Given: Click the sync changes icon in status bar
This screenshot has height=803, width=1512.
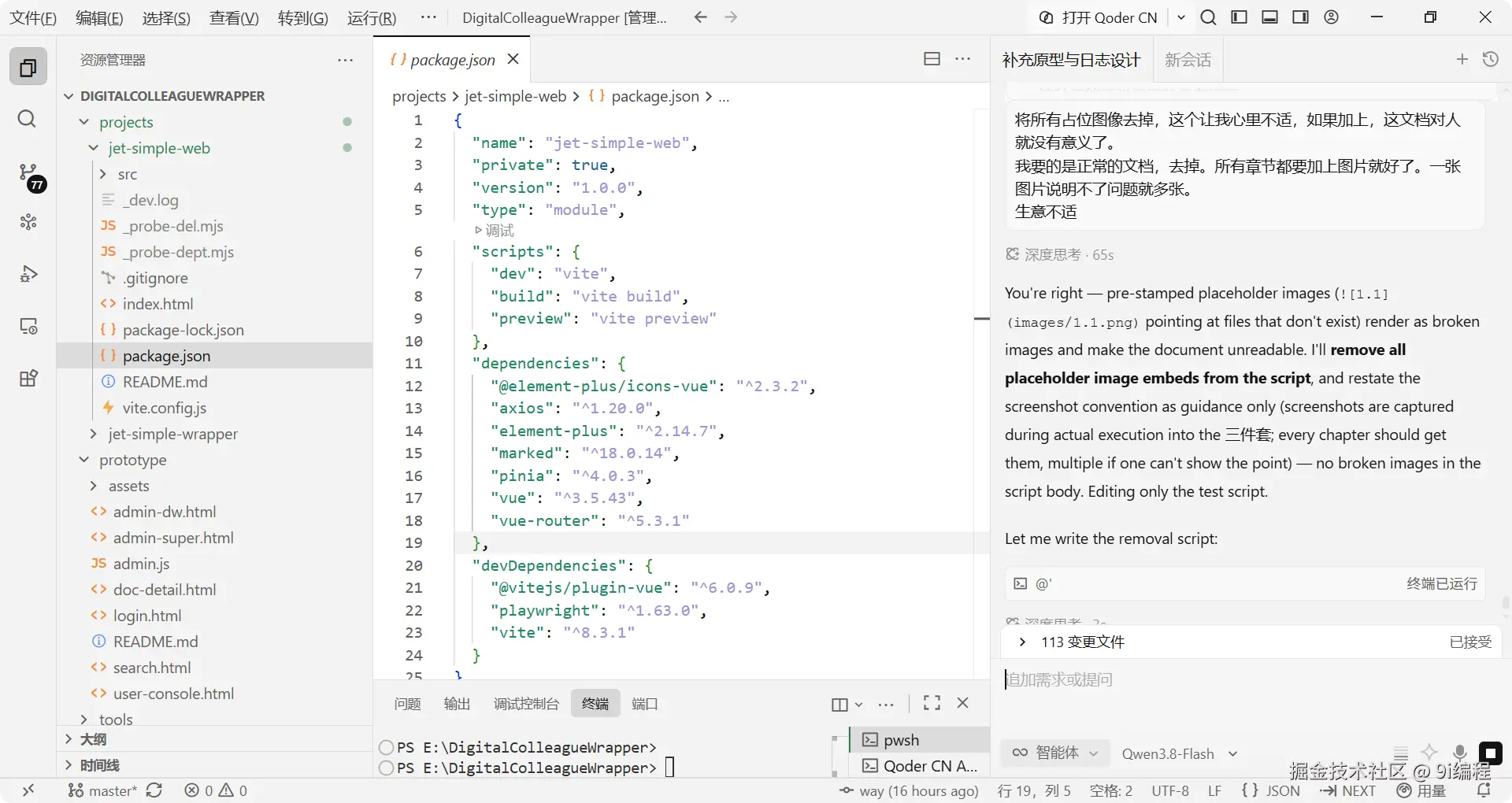Looking at the screenshot, I should tap(154, 790).
